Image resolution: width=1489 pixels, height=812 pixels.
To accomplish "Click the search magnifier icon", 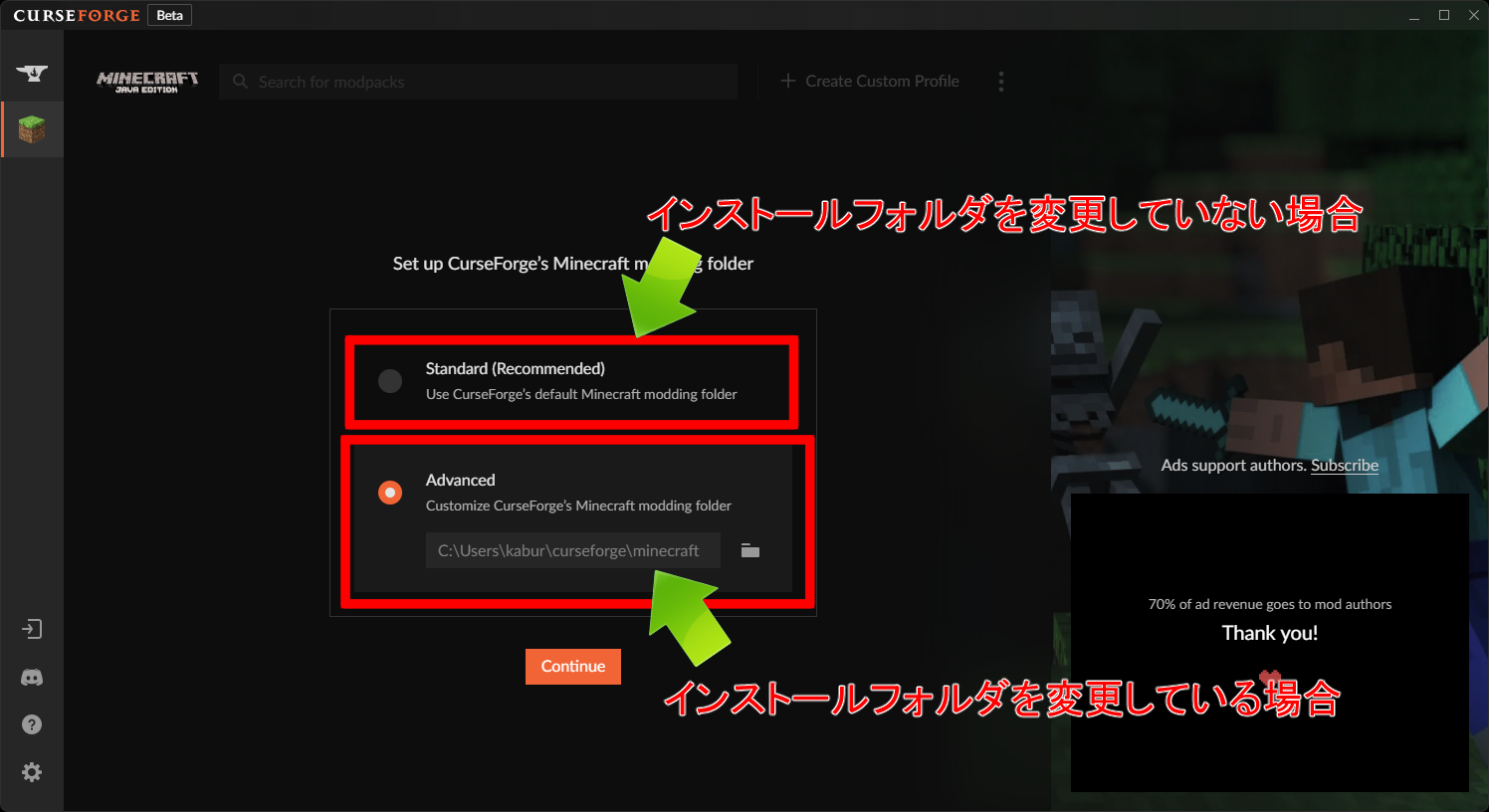I will click(240, 82).
